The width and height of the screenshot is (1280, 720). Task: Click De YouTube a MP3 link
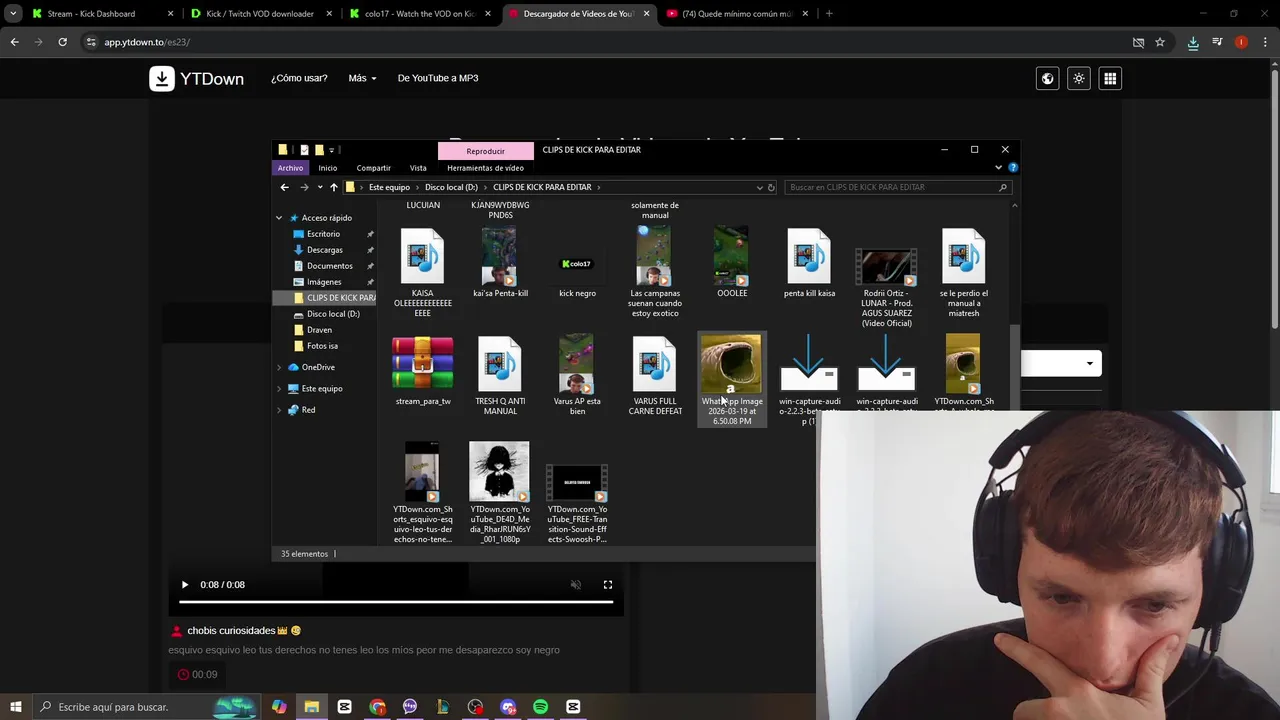coord(438,78)
